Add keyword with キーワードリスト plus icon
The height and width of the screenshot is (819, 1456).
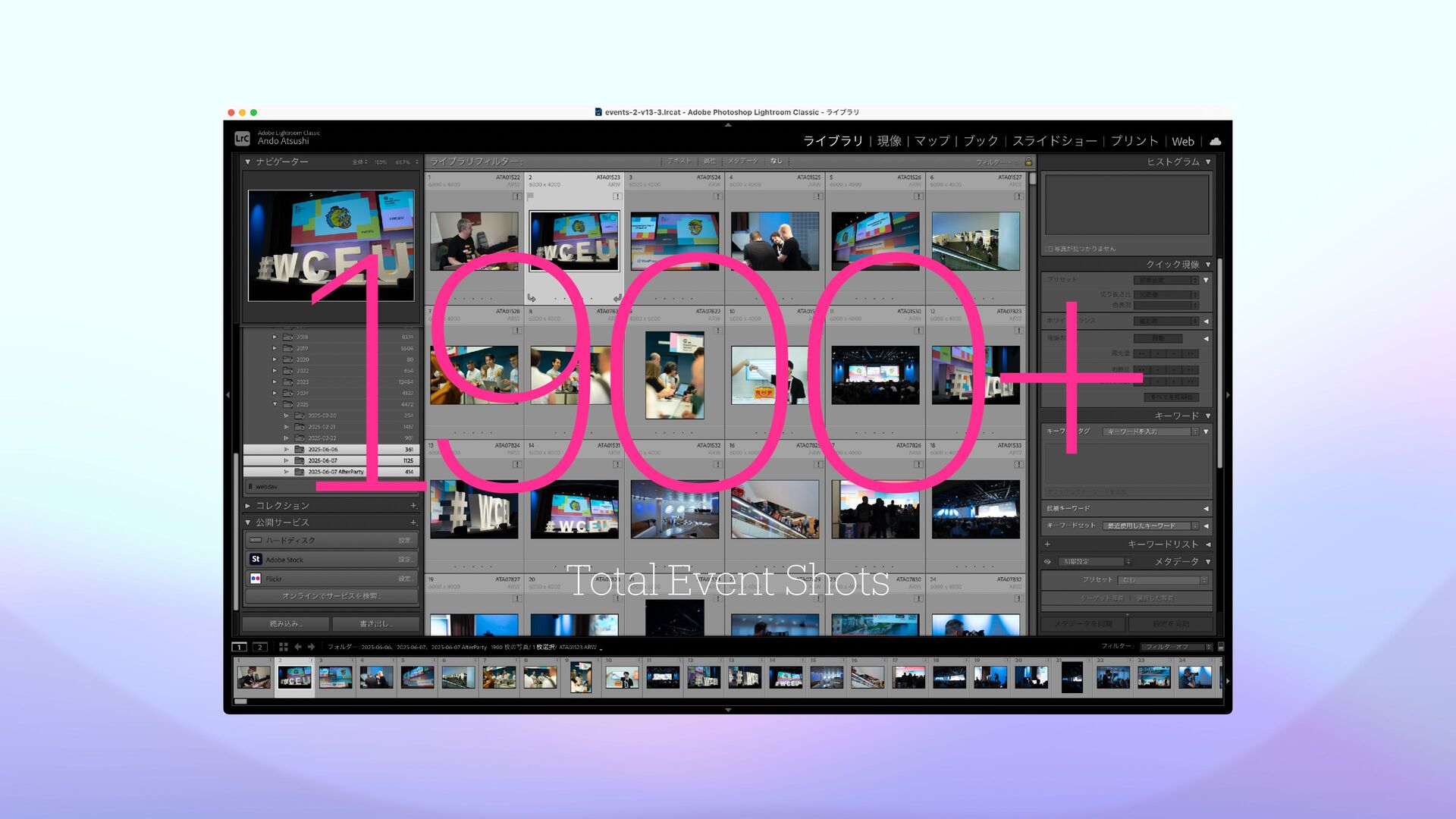(1047, 544)
